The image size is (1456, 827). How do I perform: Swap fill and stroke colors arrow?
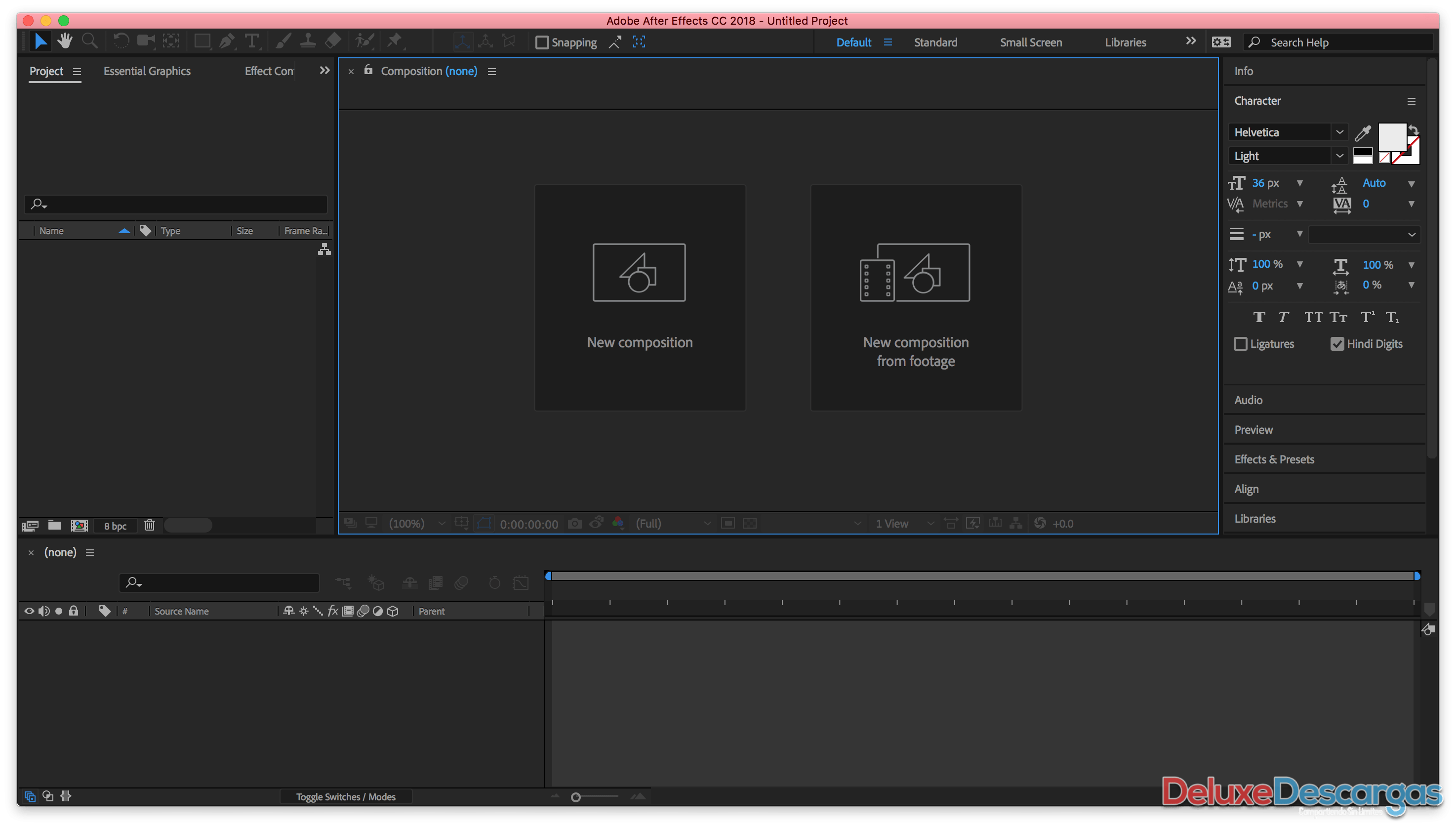[1414, 130]
